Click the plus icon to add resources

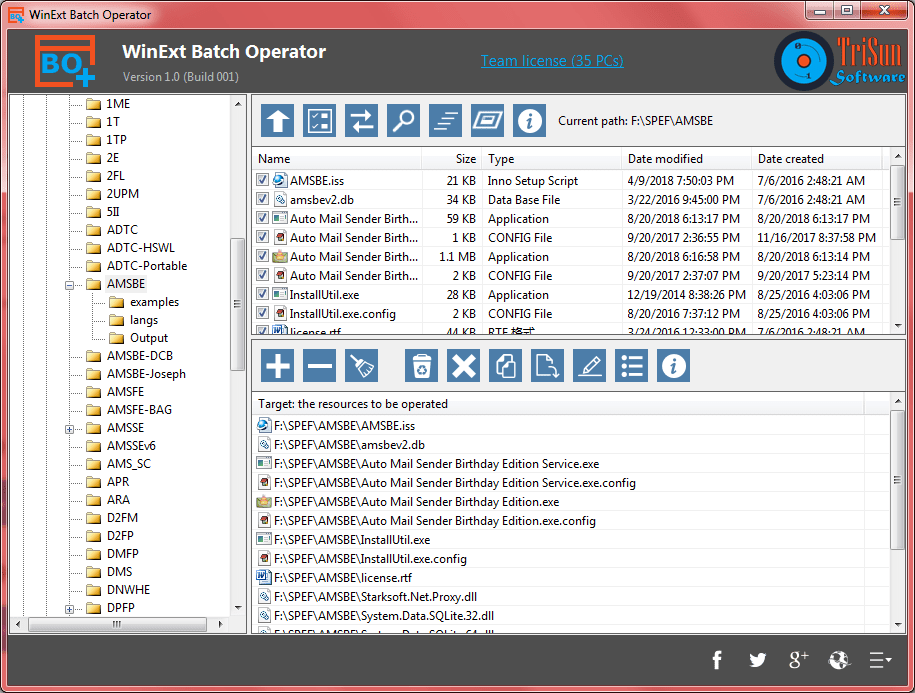[x=277, y=366]
